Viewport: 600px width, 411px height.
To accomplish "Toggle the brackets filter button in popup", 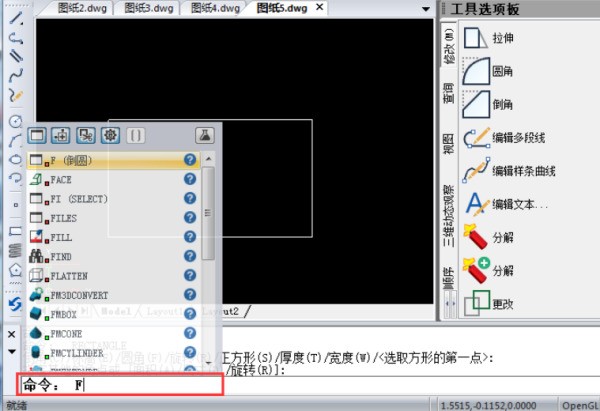I will pyautogui.click(x=136, y=135).
